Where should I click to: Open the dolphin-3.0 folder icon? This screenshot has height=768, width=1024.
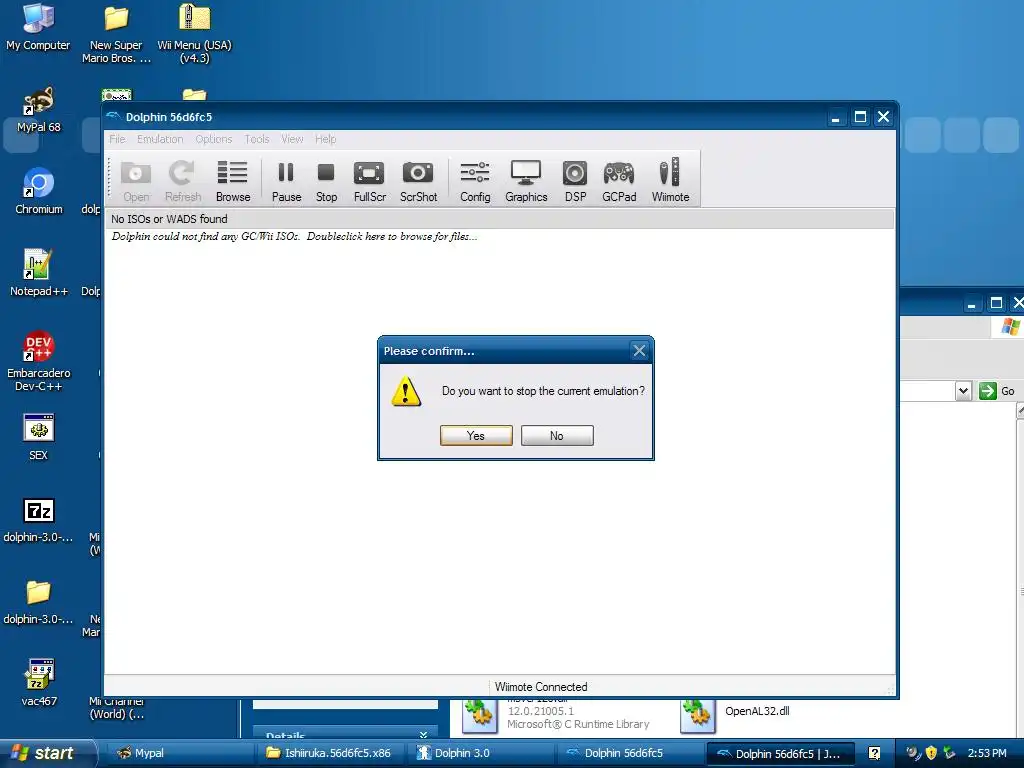point(39,601)
